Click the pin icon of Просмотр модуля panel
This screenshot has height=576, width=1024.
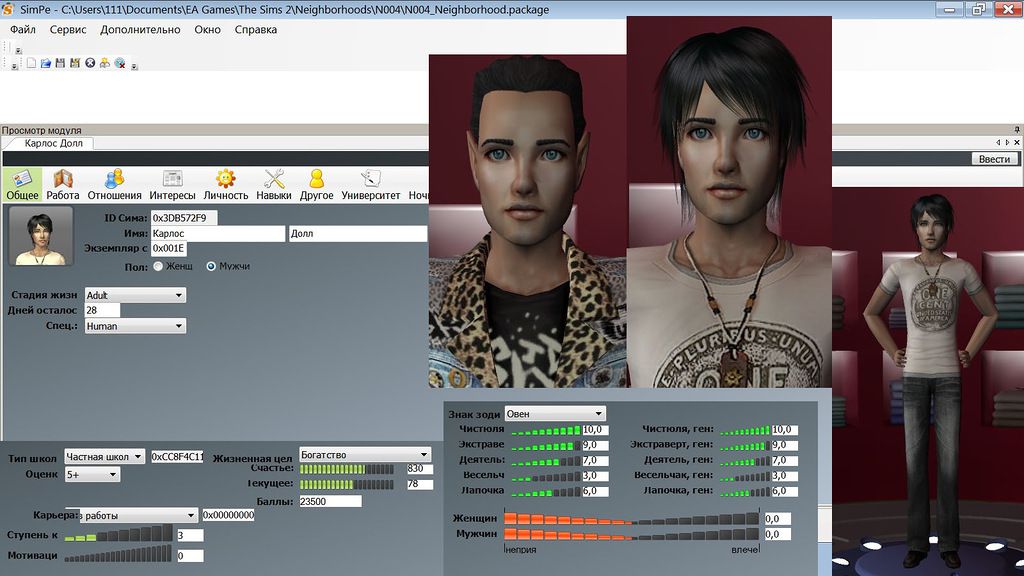(x=1017, y=130)
